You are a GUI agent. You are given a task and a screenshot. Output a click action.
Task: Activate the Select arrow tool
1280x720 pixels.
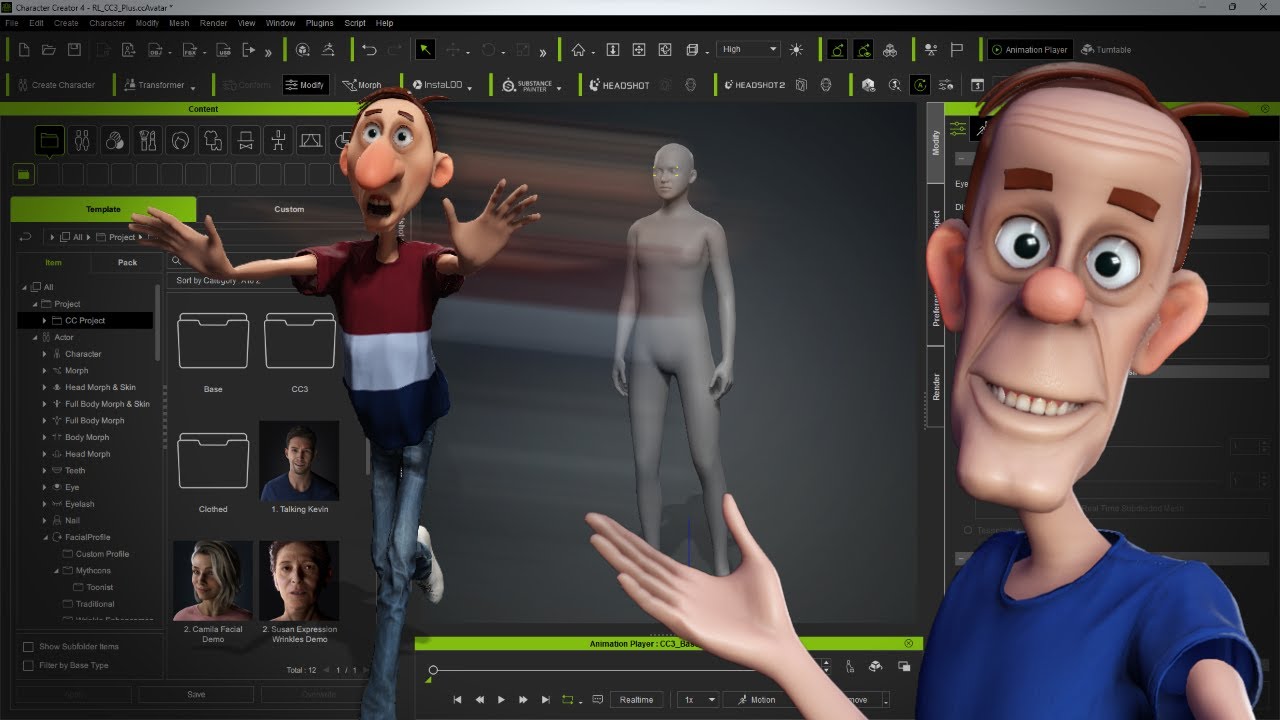[425, 50]
